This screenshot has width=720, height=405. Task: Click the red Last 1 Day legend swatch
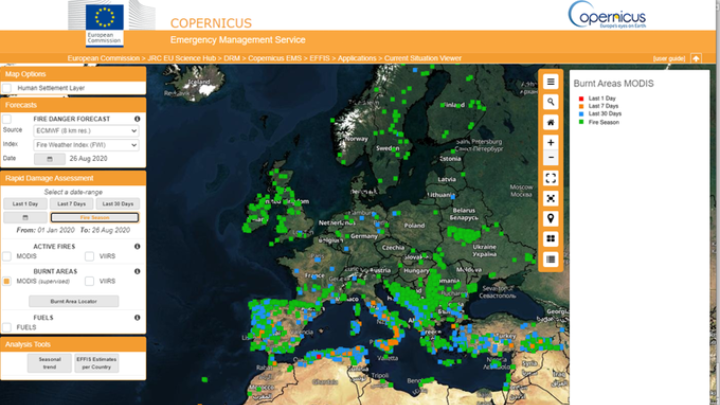(x=581, y=99)
